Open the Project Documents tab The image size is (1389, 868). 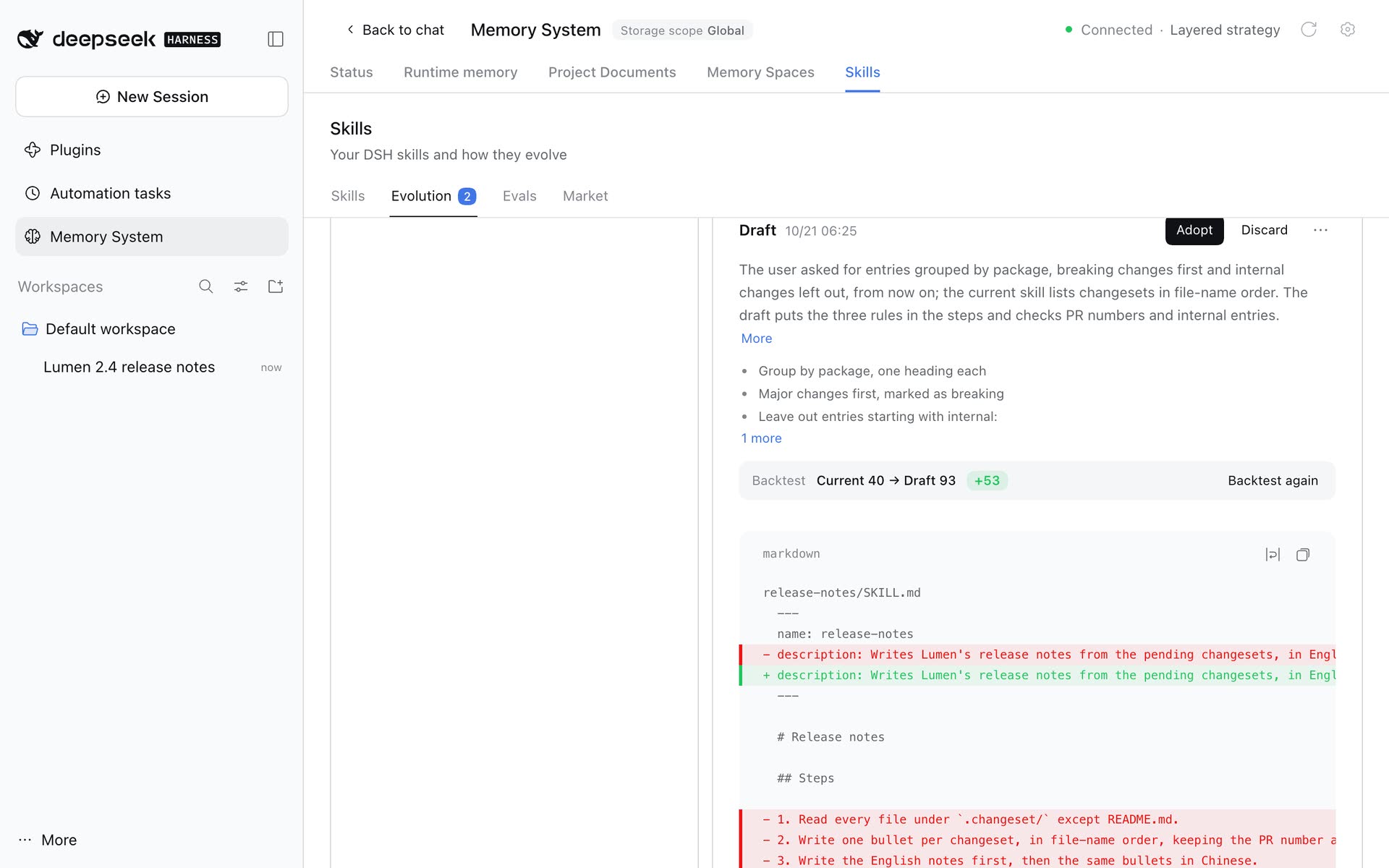(x=612, y=72)
